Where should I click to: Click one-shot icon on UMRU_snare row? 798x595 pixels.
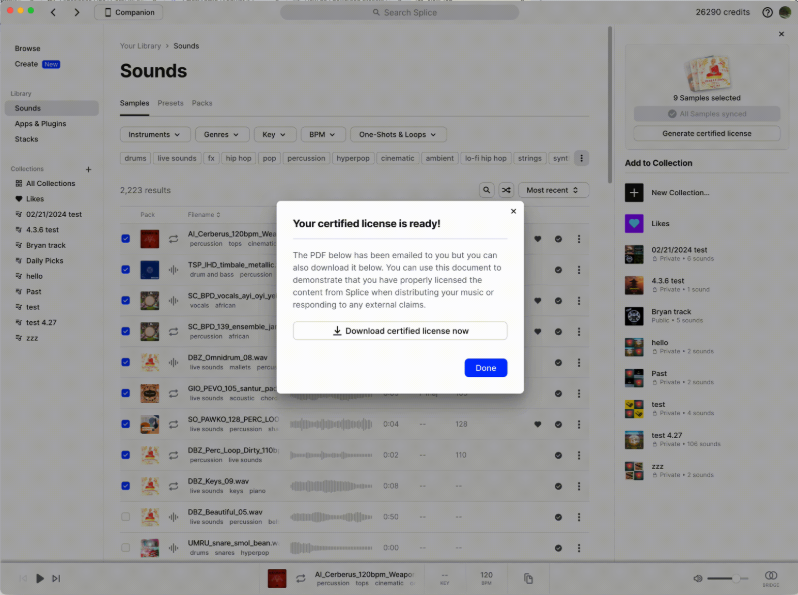(174, 548)
